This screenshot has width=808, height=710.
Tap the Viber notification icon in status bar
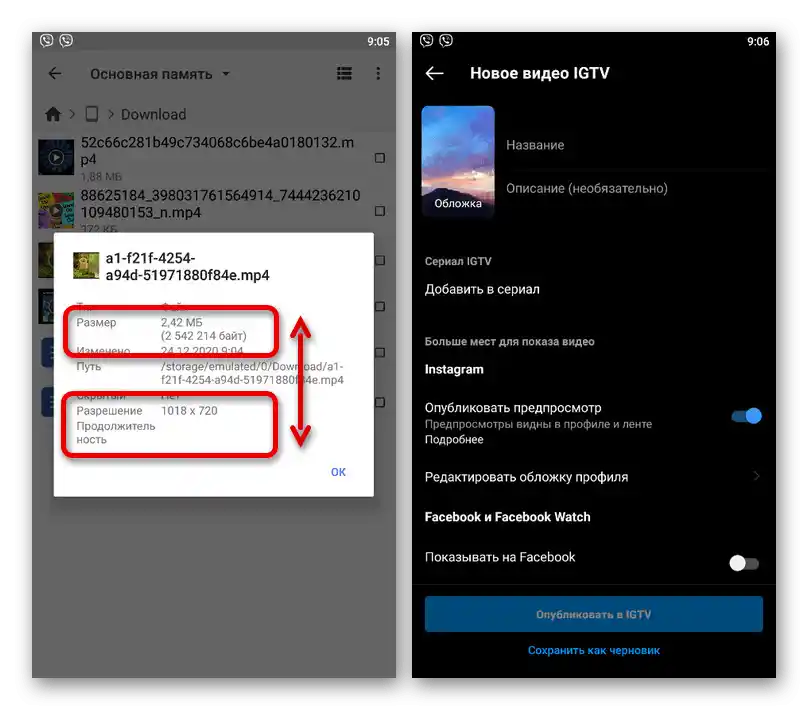47,41
